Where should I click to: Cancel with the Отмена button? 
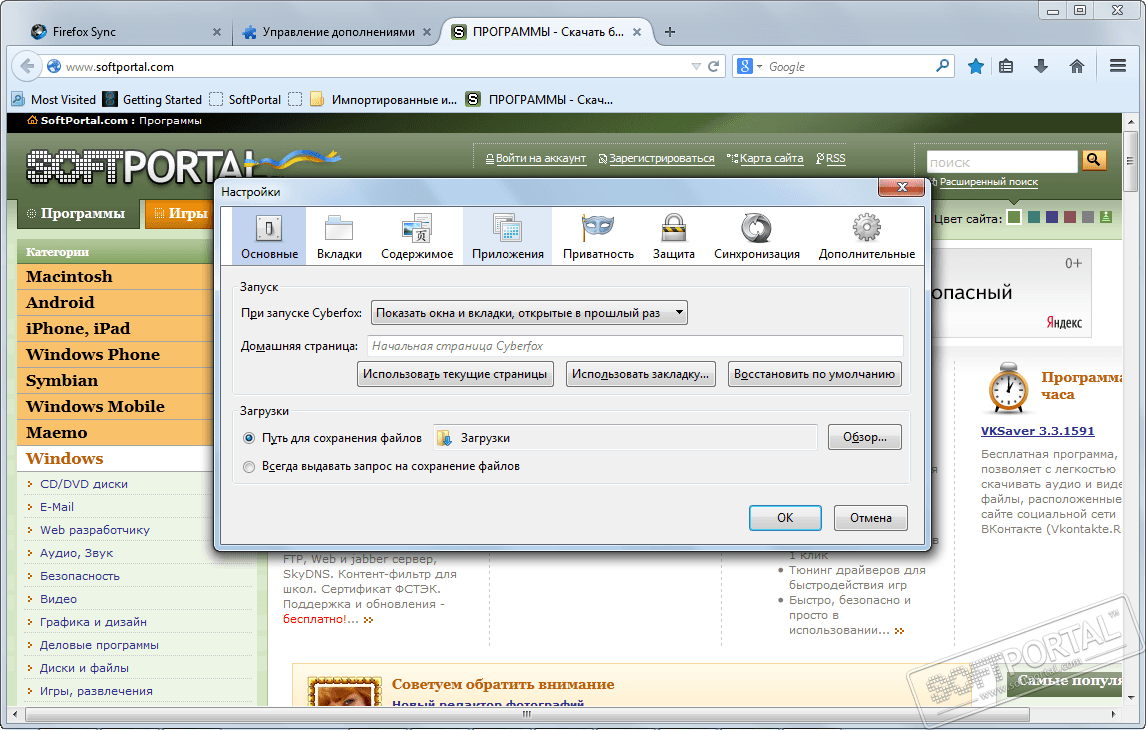click(870, 517)
